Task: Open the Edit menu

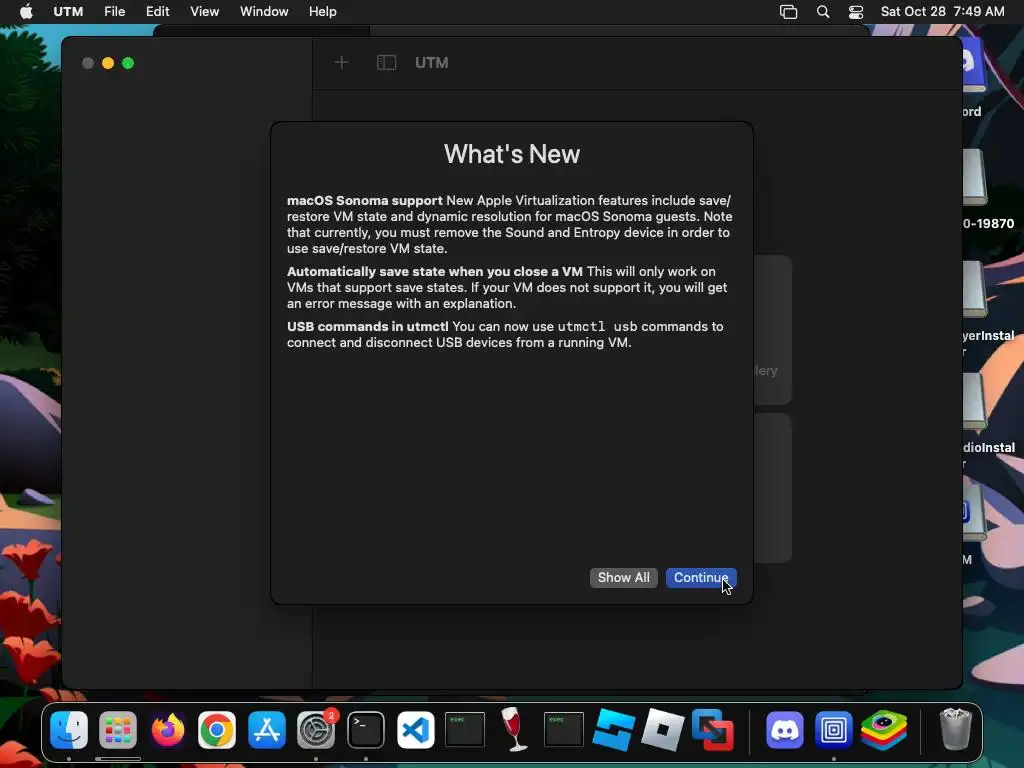Action: [x=157, y=12]
